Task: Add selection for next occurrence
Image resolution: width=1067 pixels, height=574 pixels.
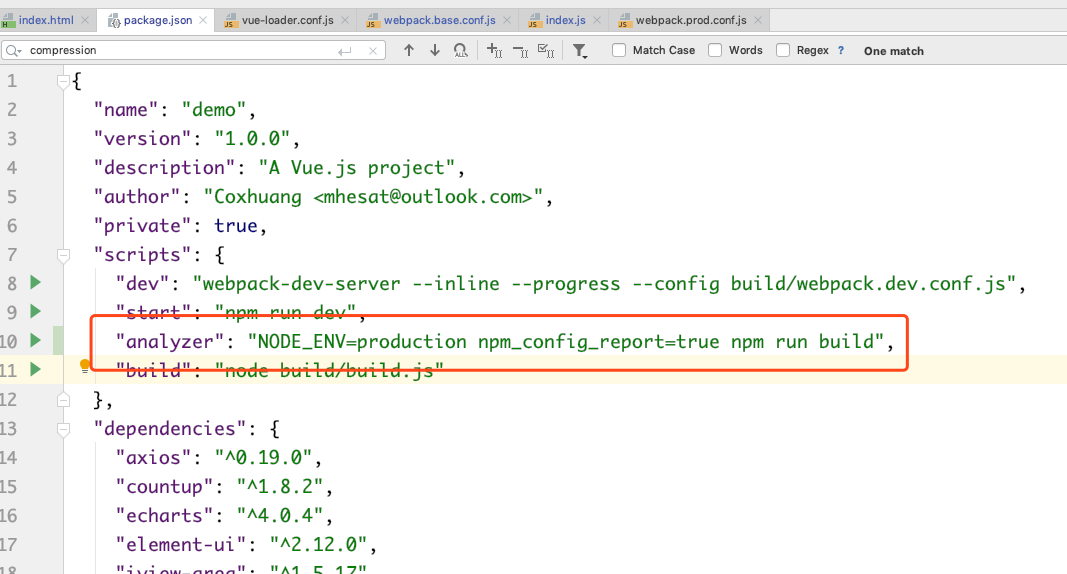Action: (x=495, y=50)
